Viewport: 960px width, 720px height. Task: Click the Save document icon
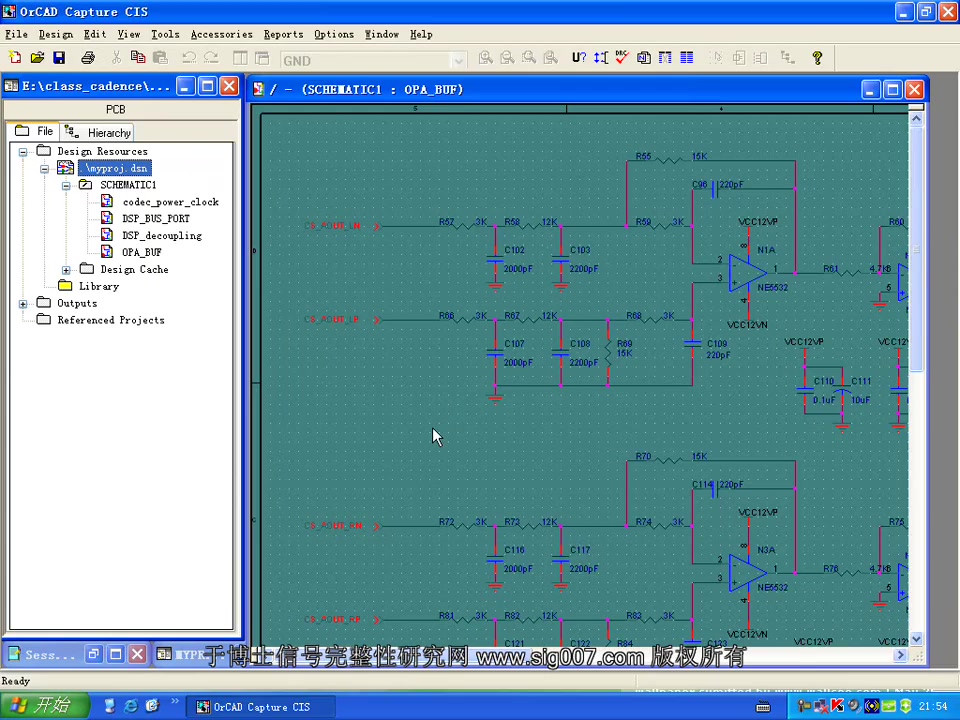pos(59,58)
